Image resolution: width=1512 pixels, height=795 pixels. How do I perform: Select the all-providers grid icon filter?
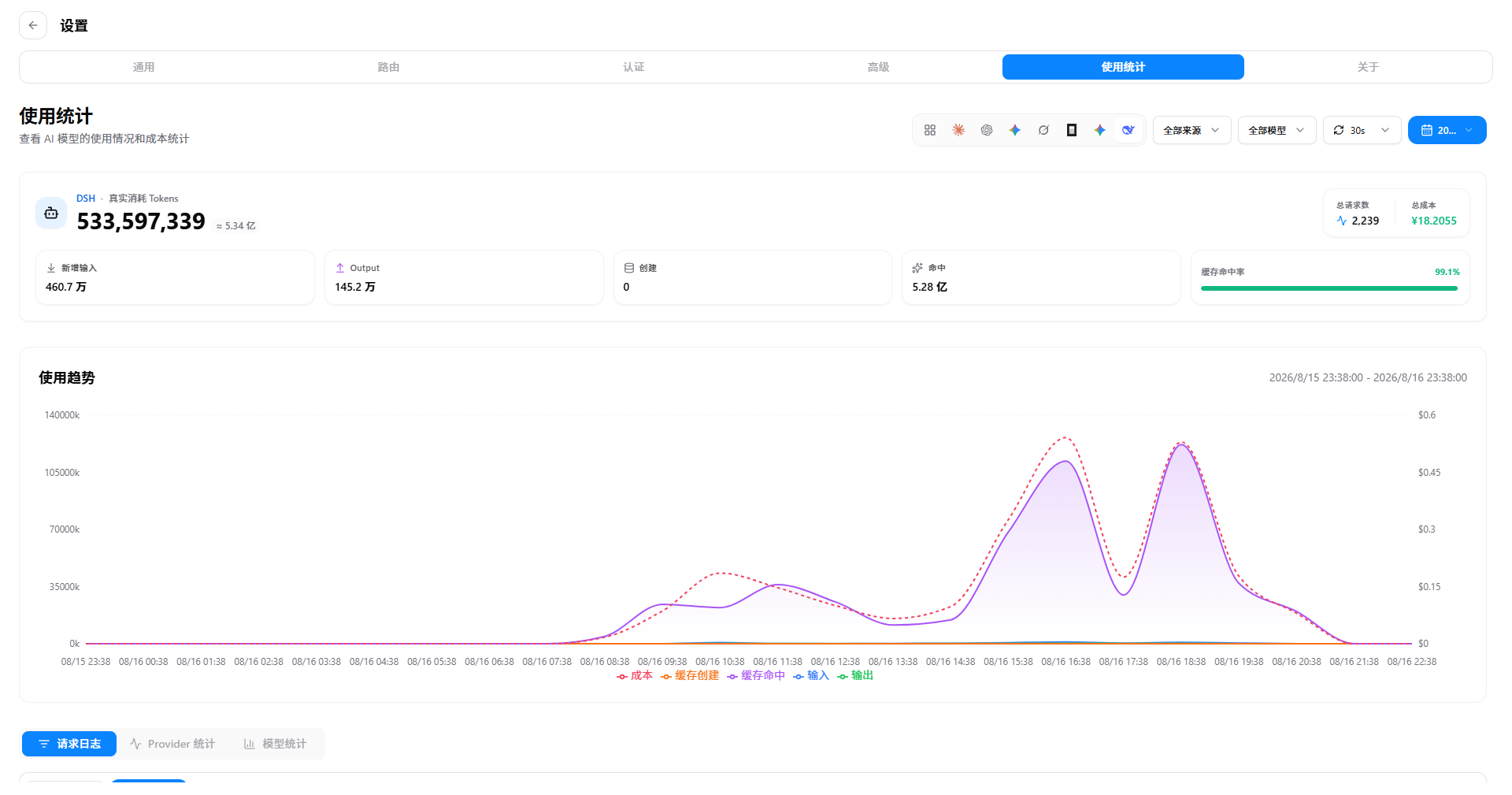(930, 130)
